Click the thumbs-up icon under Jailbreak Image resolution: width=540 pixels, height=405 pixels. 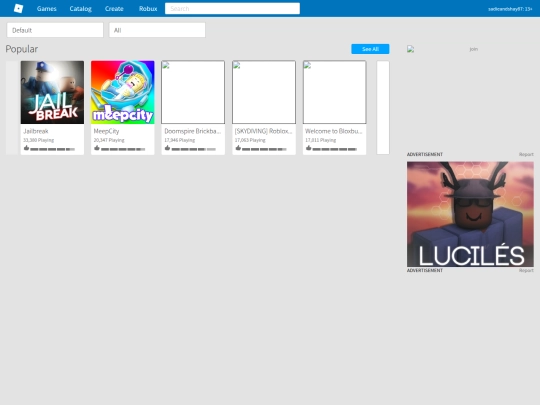(26, 148)
